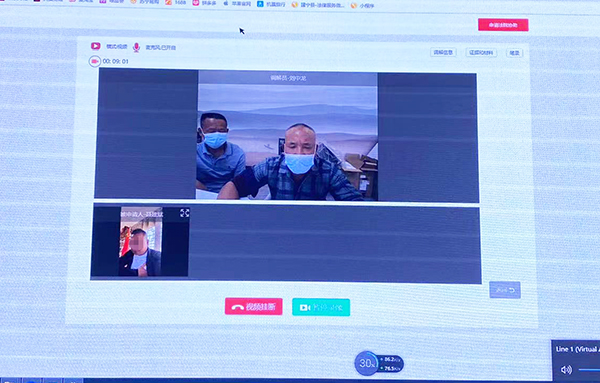This screenshot has width=600, height=383.
Task: Open the 笔录 tab
Action: (x=515, y=53)
